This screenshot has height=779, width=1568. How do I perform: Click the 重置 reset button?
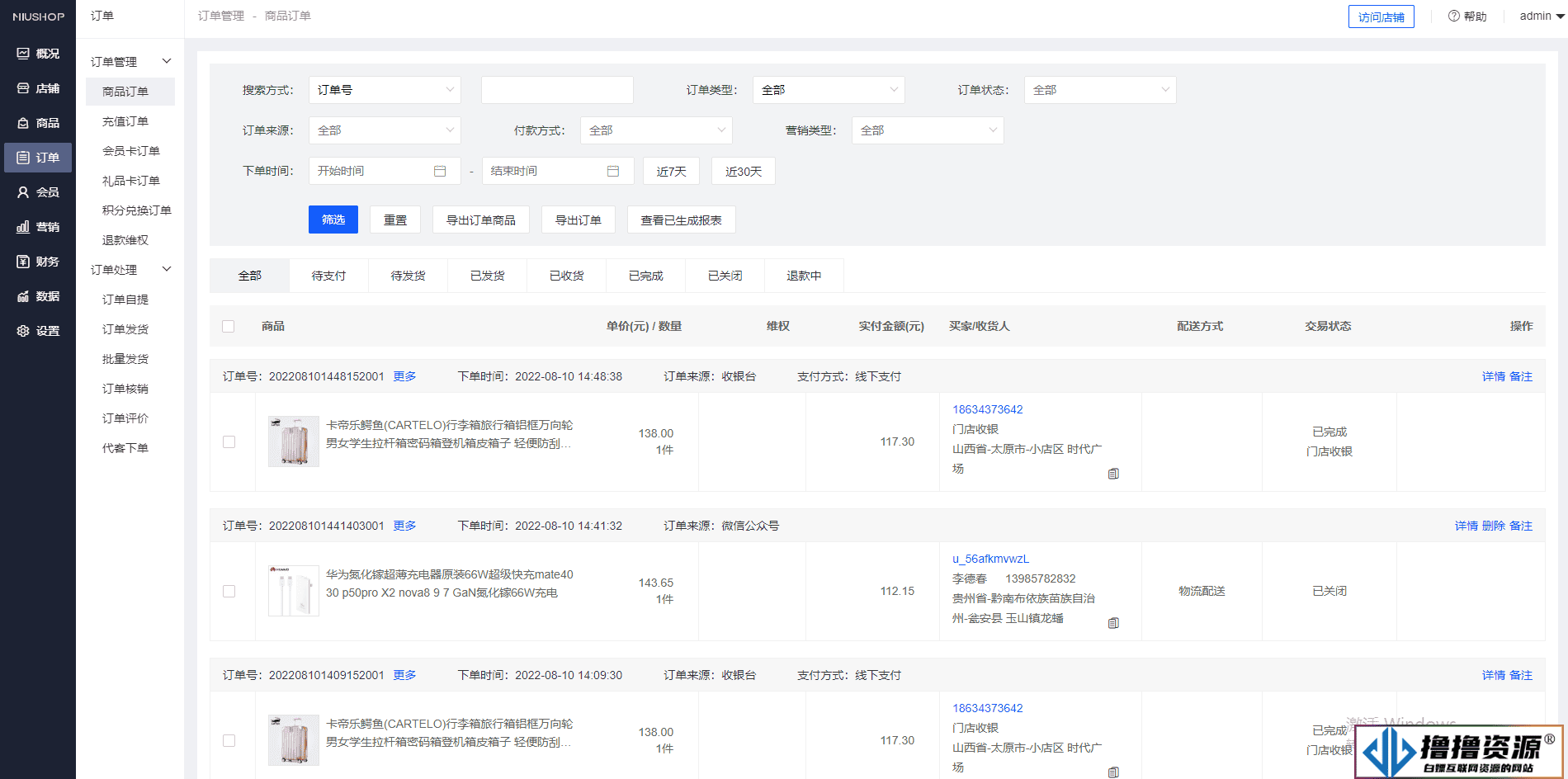pyautogui.click(x=395, y=220)
